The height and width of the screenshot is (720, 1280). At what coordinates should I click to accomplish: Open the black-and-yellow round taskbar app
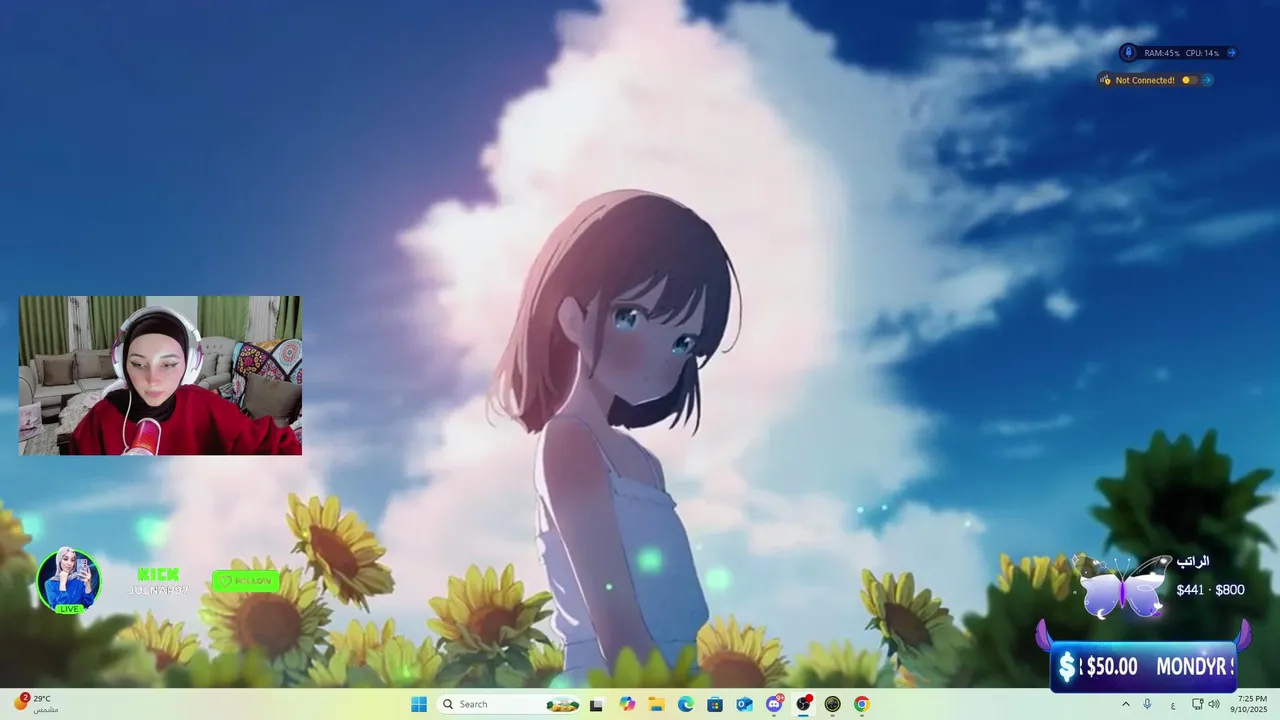832,705
